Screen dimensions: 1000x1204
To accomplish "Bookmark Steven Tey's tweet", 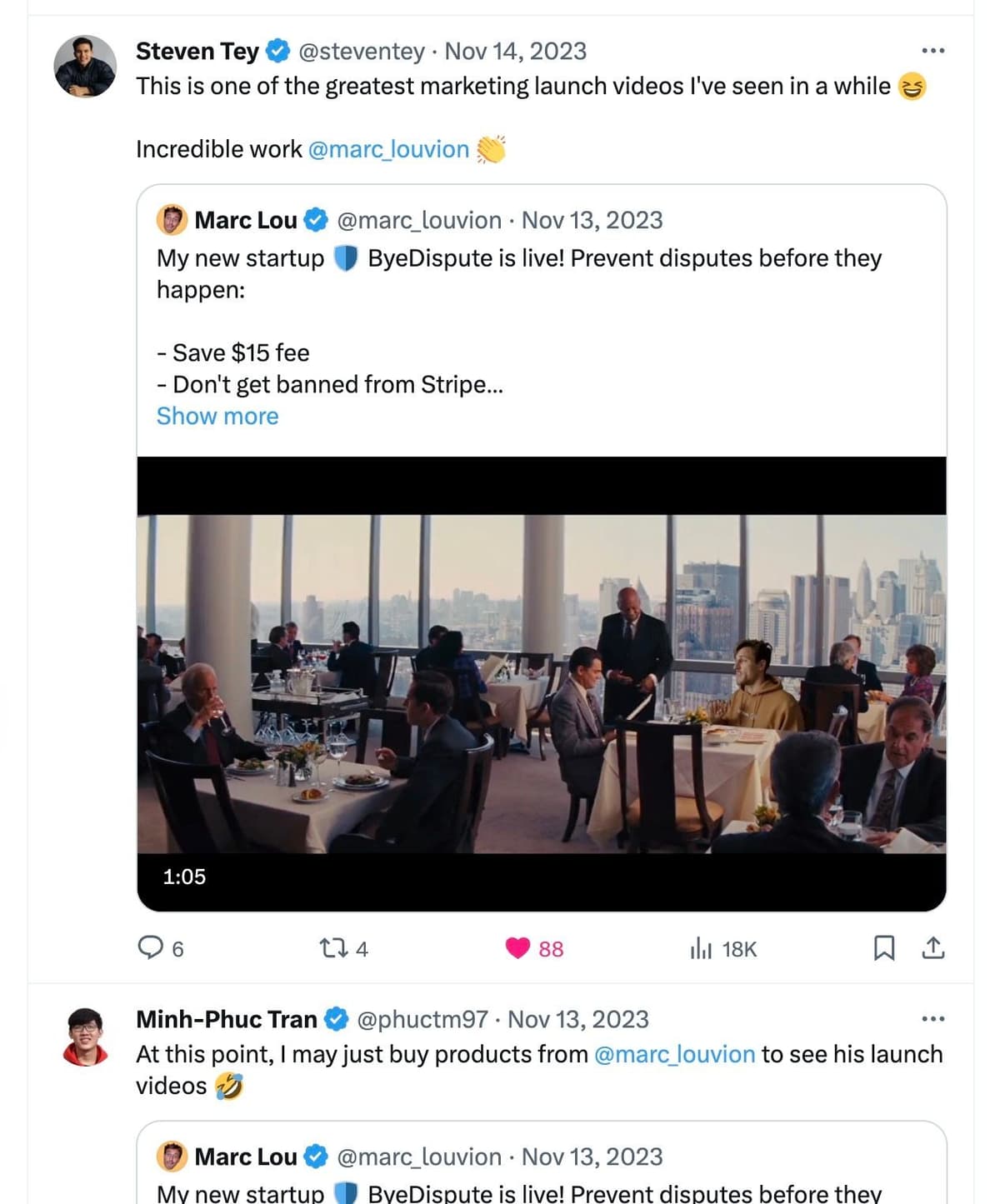I will [884, 948].
